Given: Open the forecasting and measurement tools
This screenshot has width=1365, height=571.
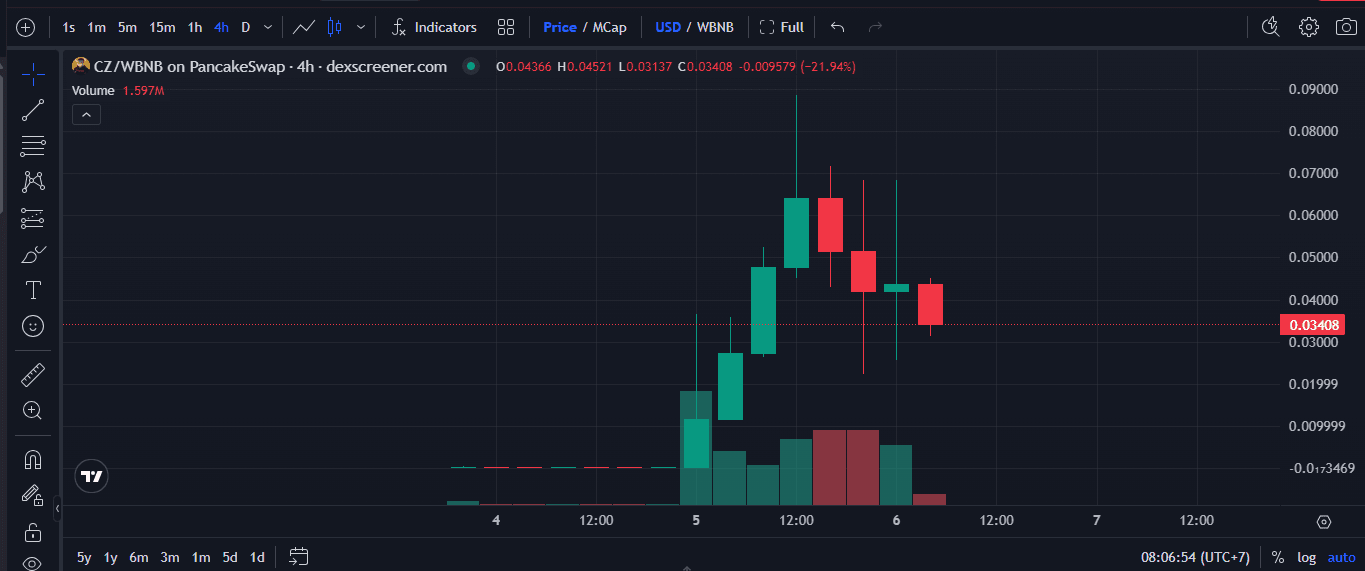Looking at the screenshot, I should coord(33,218).
